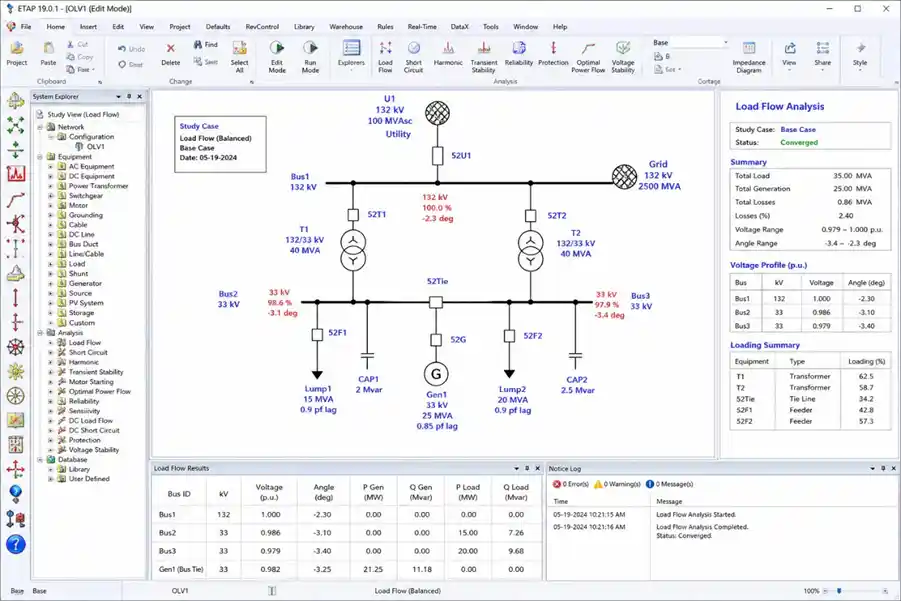Expand the AC Equipment node
901x601 pixels.
tap(51, 167)
